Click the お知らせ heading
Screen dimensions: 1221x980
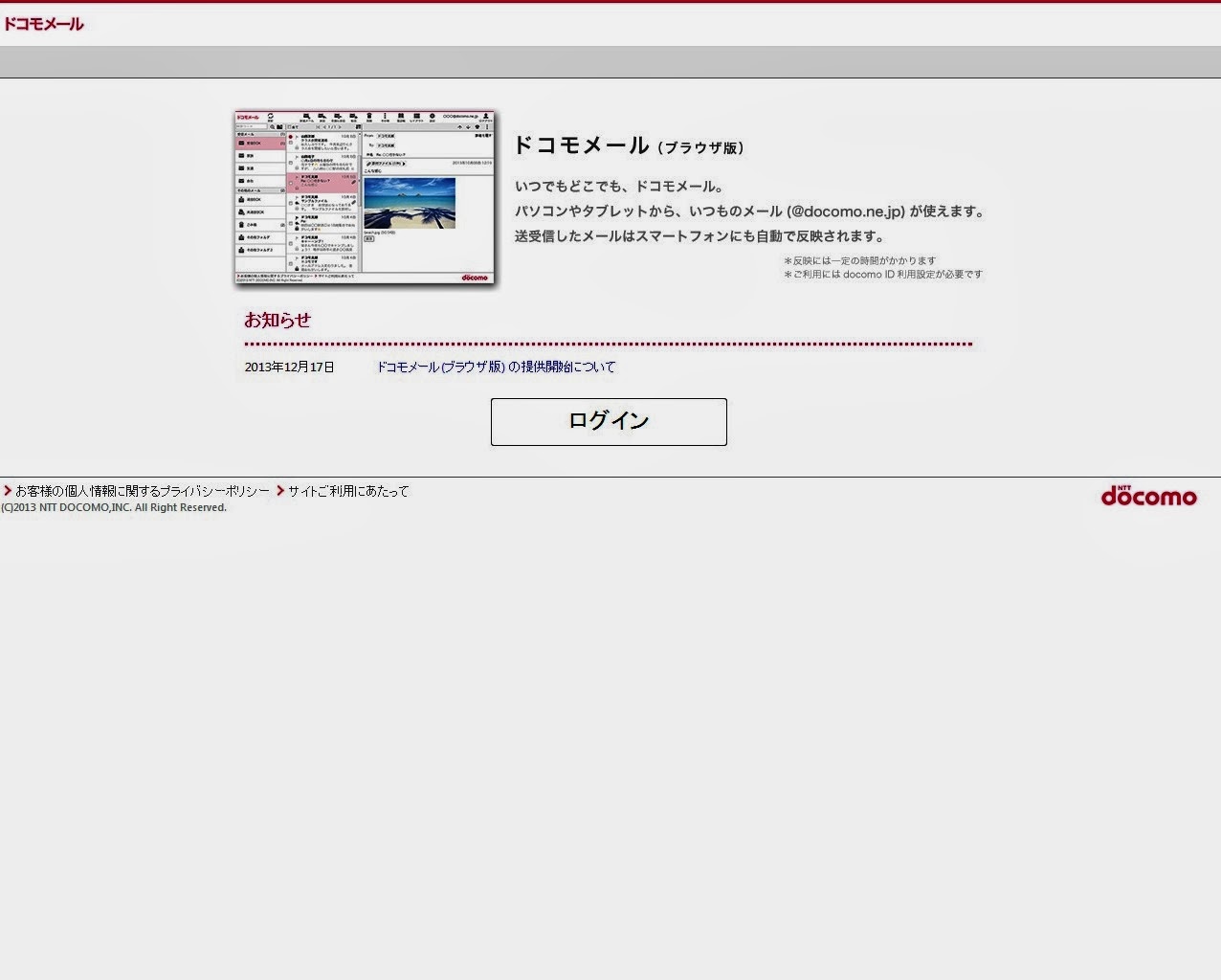tap(277, 320)
